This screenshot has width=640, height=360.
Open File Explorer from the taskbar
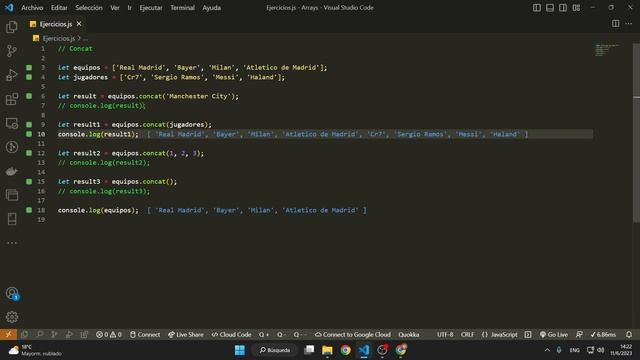pyautogui.click(x=327, y=350)
